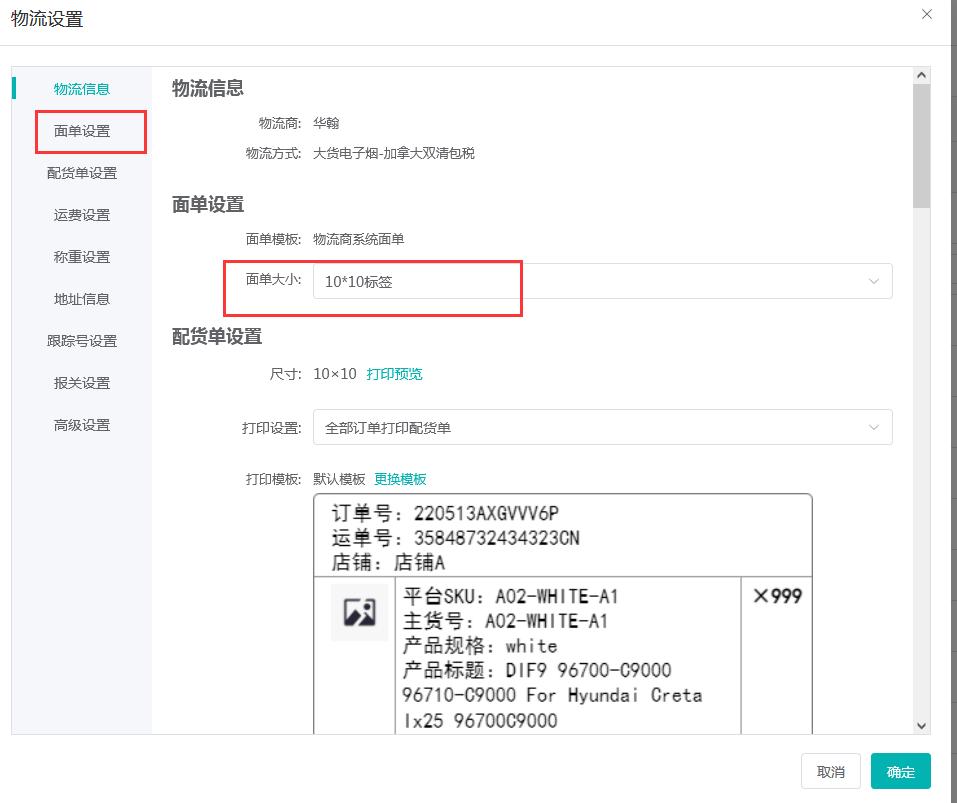Select 物流信息 in the left sidebar

pyautogui.click(x=82, y=89)
